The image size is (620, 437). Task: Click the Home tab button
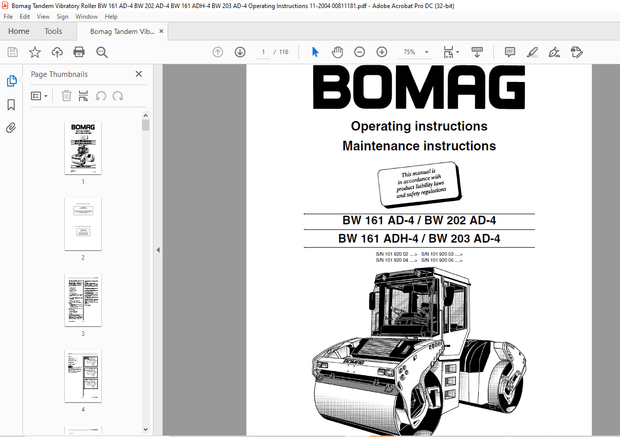18,31
